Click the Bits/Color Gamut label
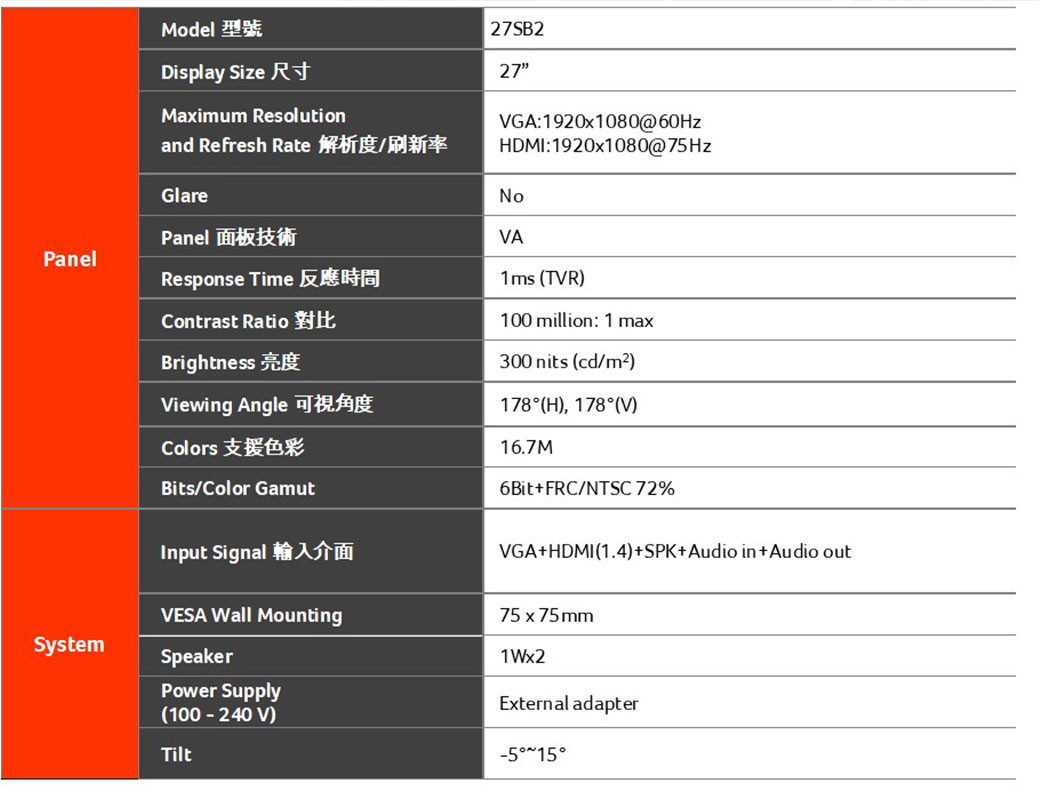The width and height of the screenshot is (1040, 803). pyautogui.click(x=238, y=489)
